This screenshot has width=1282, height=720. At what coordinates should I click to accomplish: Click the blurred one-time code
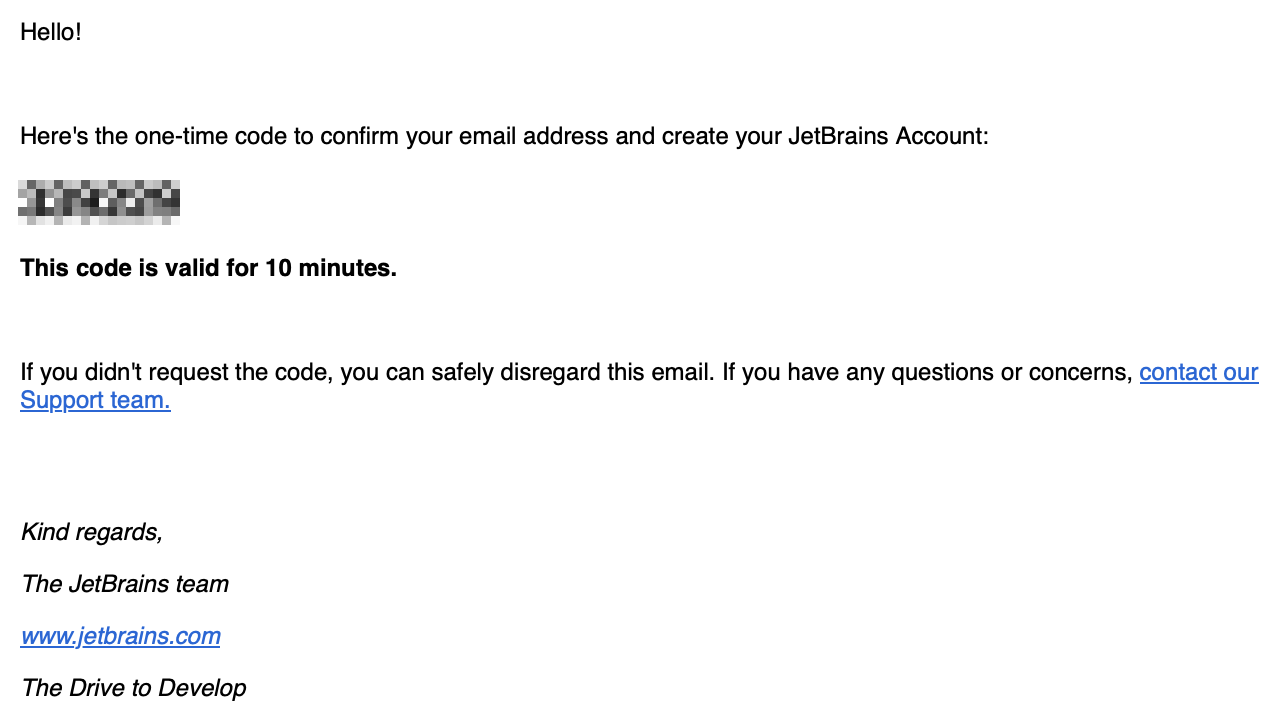coord(99,201)
